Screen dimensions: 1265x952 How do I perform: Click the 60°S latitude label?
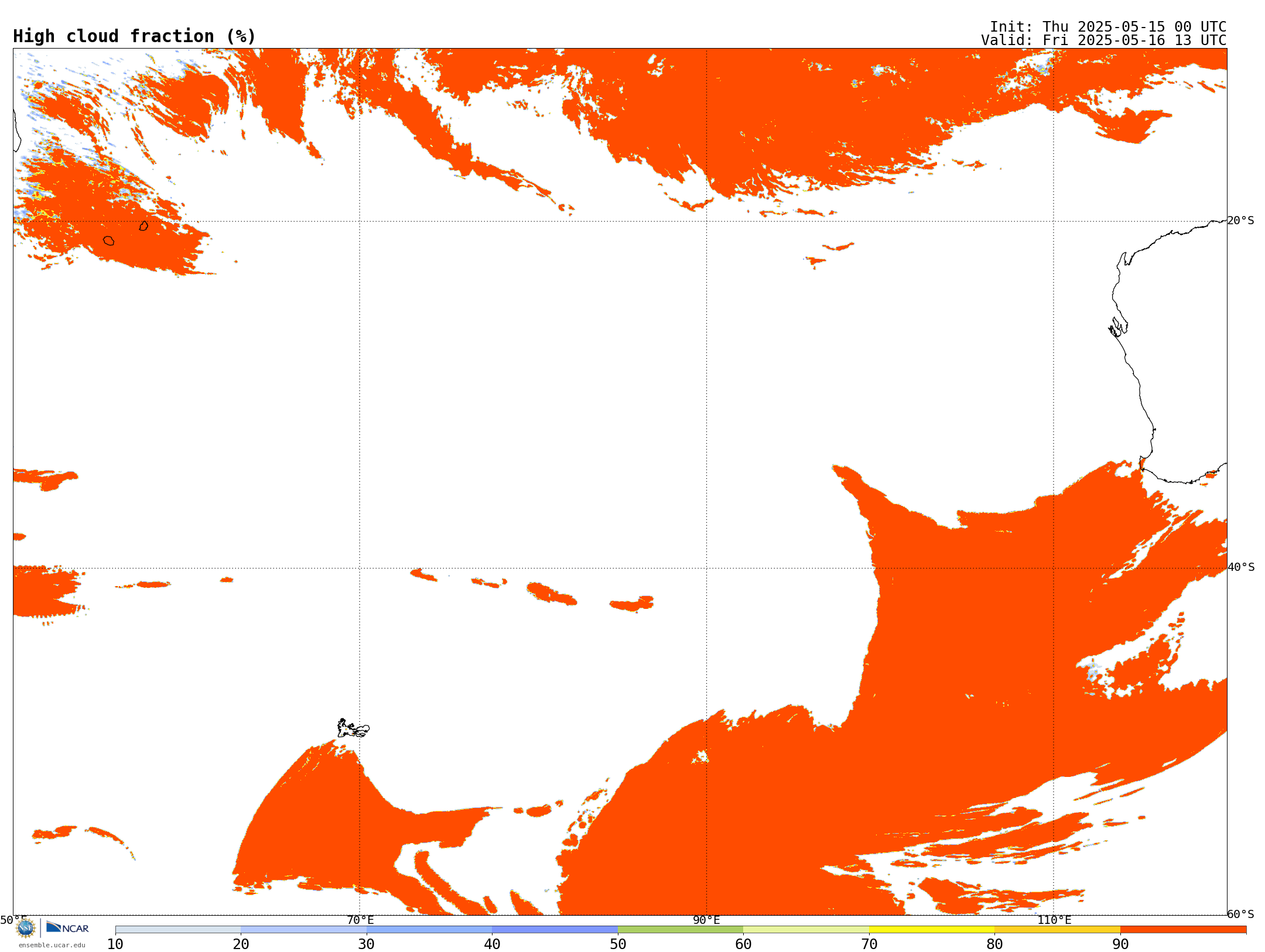coord(1240,914)
